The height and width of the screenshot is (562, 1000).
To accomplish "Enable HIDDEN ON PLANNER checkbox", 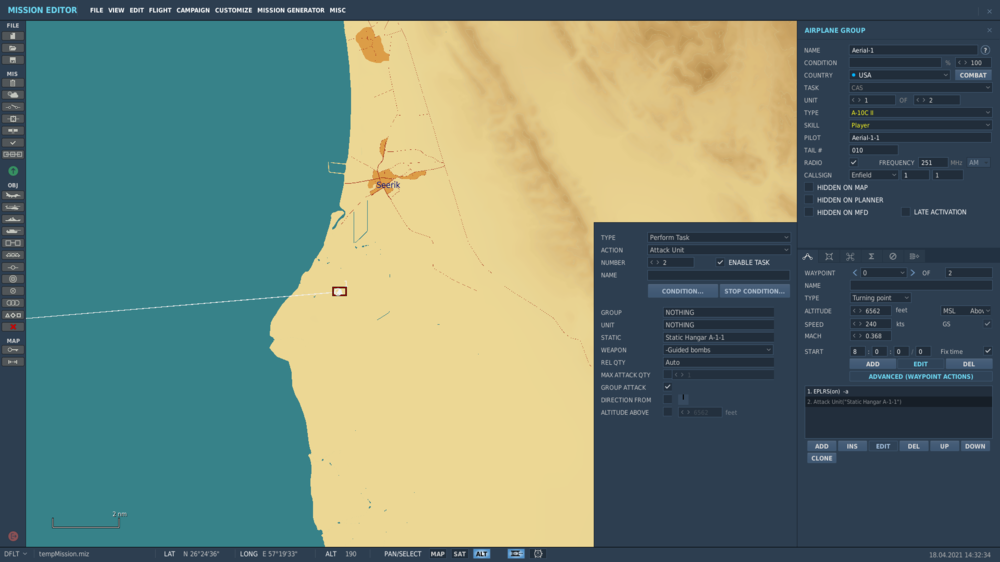I will 809,200.
